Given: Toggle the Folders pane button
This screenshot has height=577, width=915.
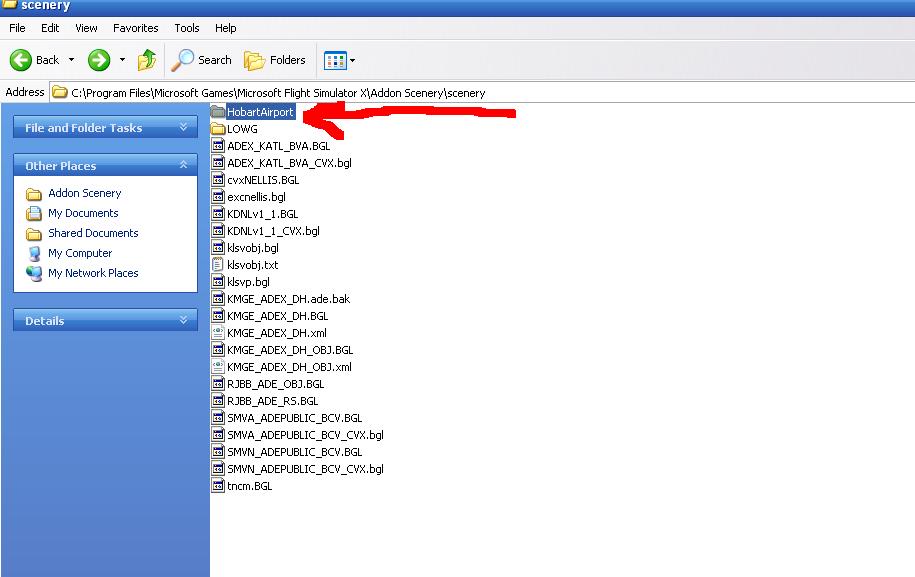Looking at the screenshot, I should pos(275,60).
